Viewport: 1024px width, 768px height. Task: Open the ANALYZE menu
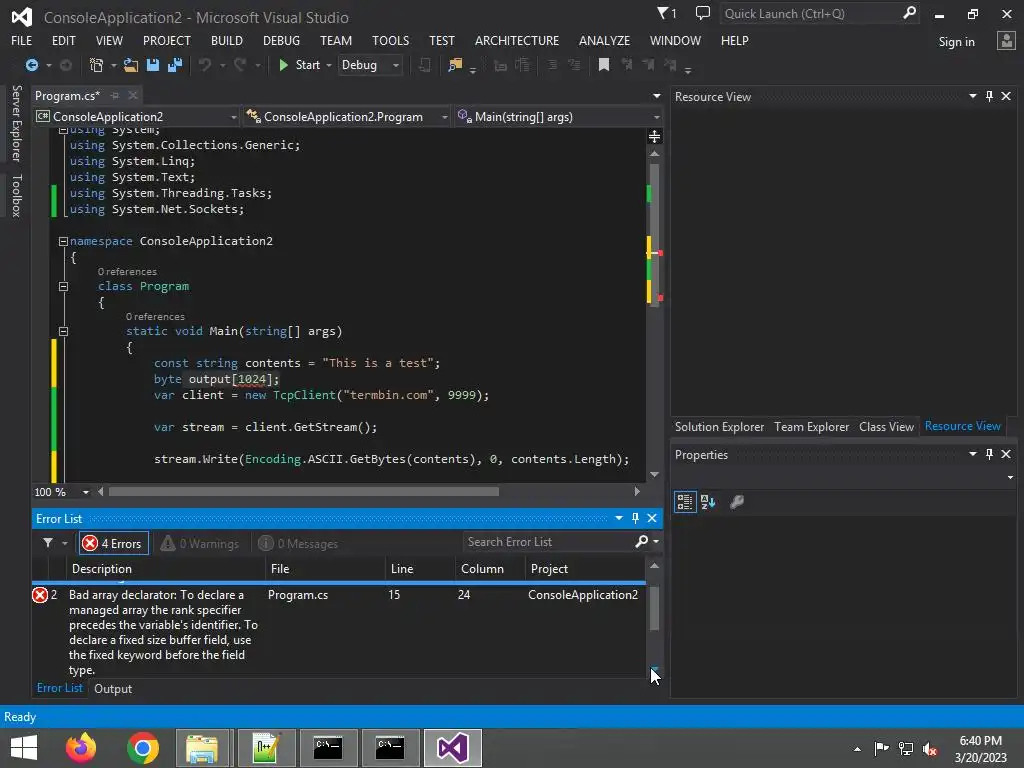pos(604,40)
